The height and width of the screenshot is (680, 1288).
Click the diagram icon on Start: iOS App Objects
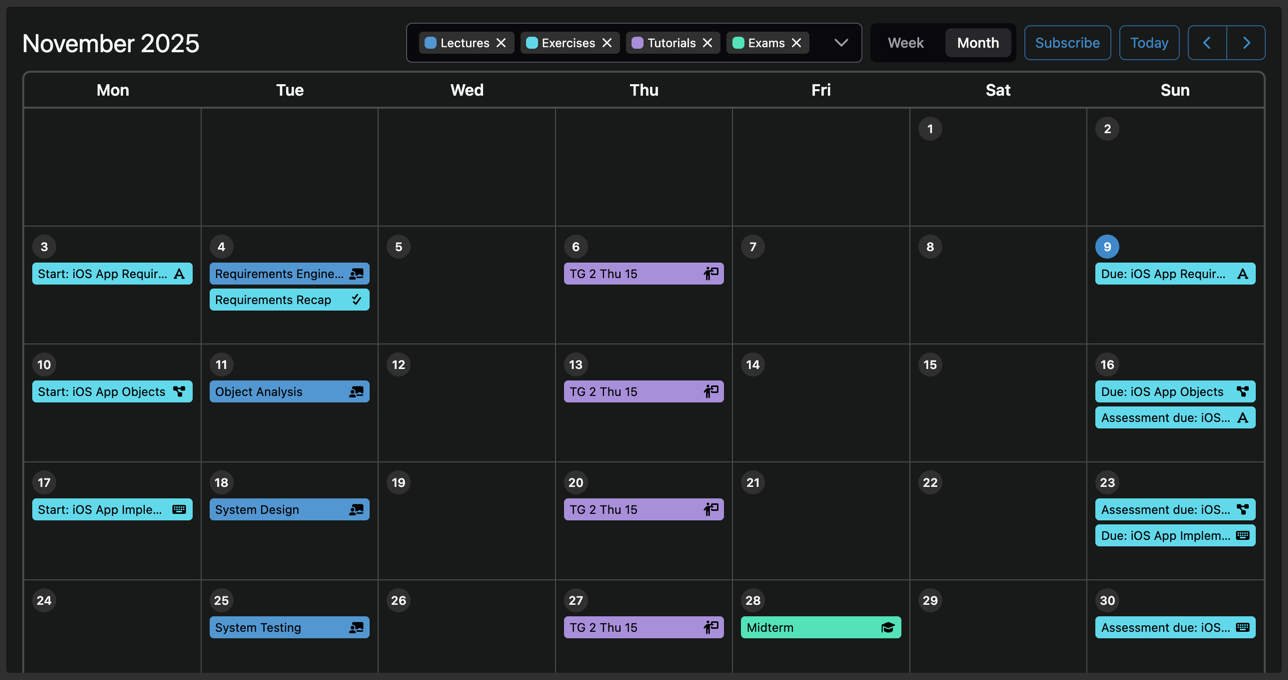point(179,392)
